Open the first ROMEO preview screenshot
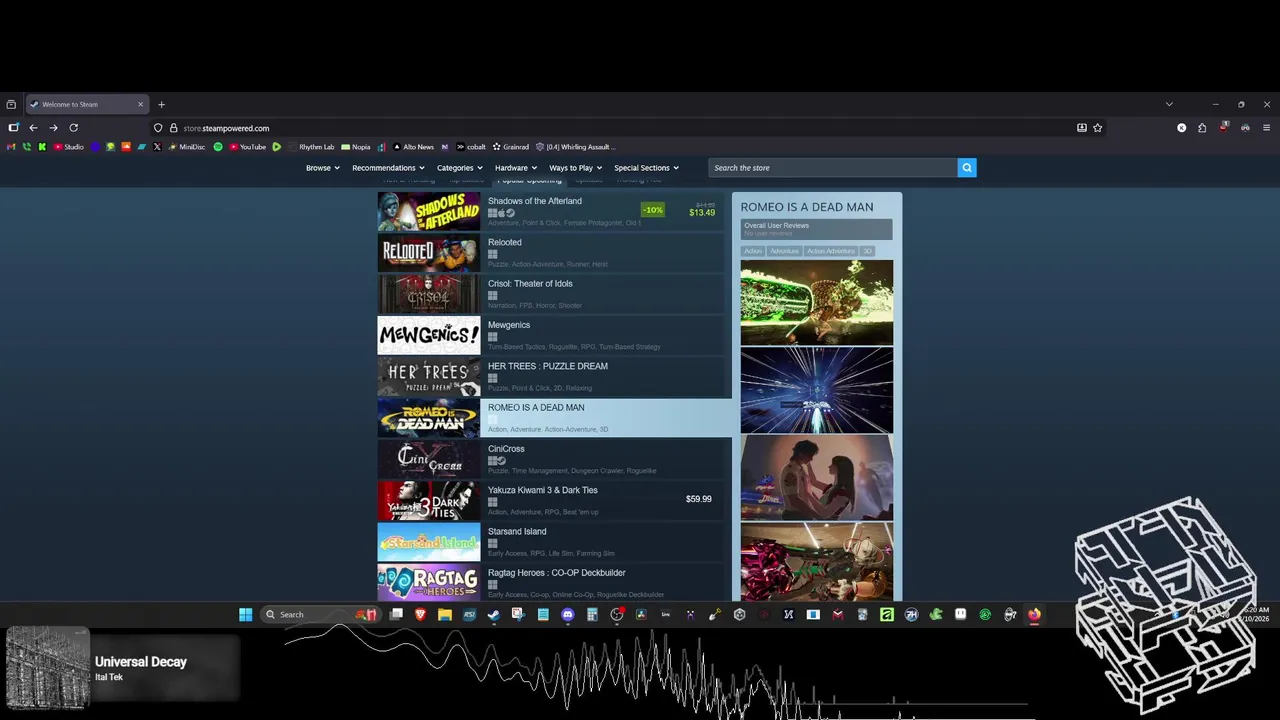Image resolution: width=1280 pixels, height=720 pixels. click(x=817, y=302)
